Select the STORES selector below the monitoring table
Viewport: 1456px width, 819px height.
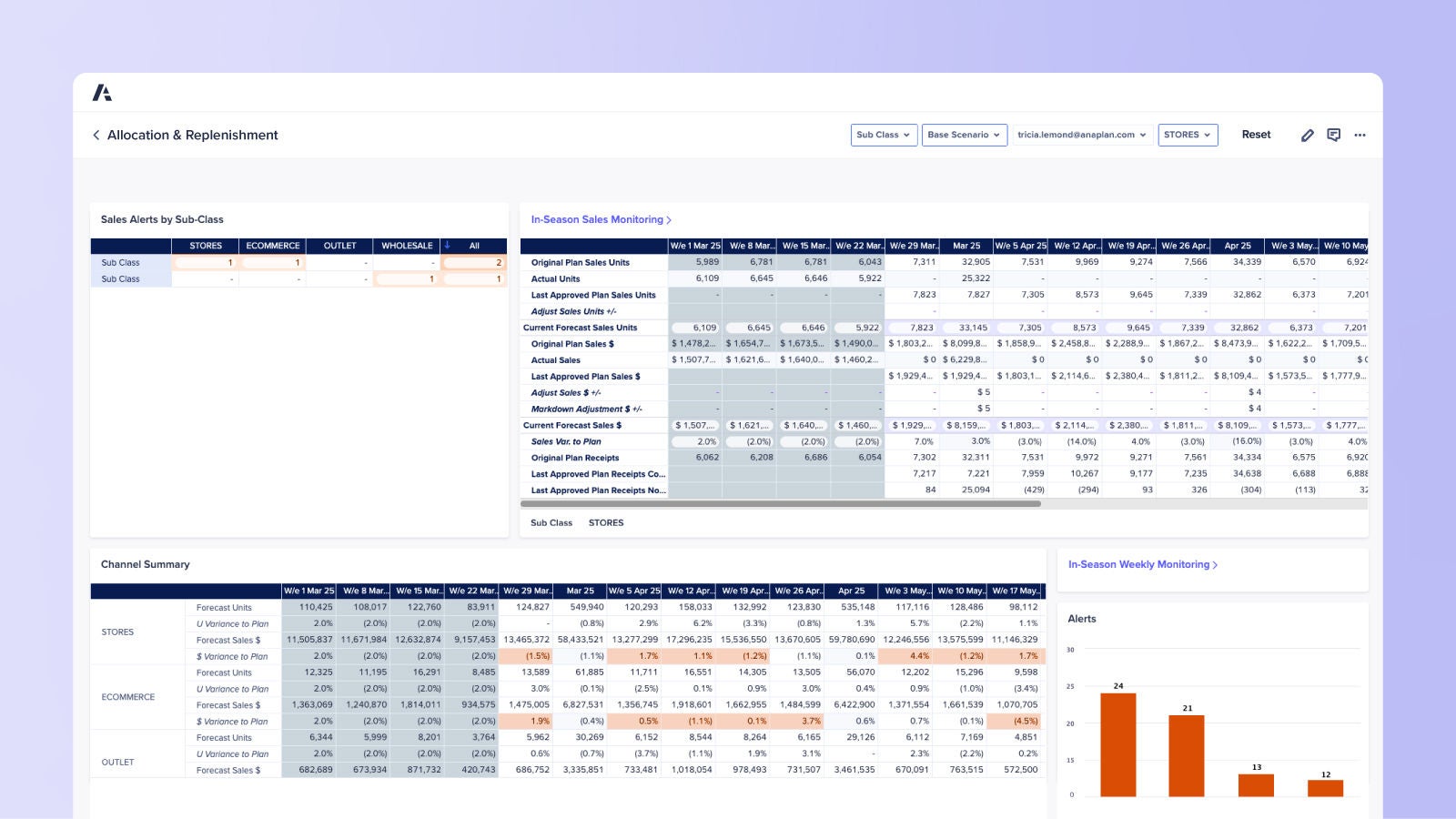pyautogui.click(x=606, y=522)
